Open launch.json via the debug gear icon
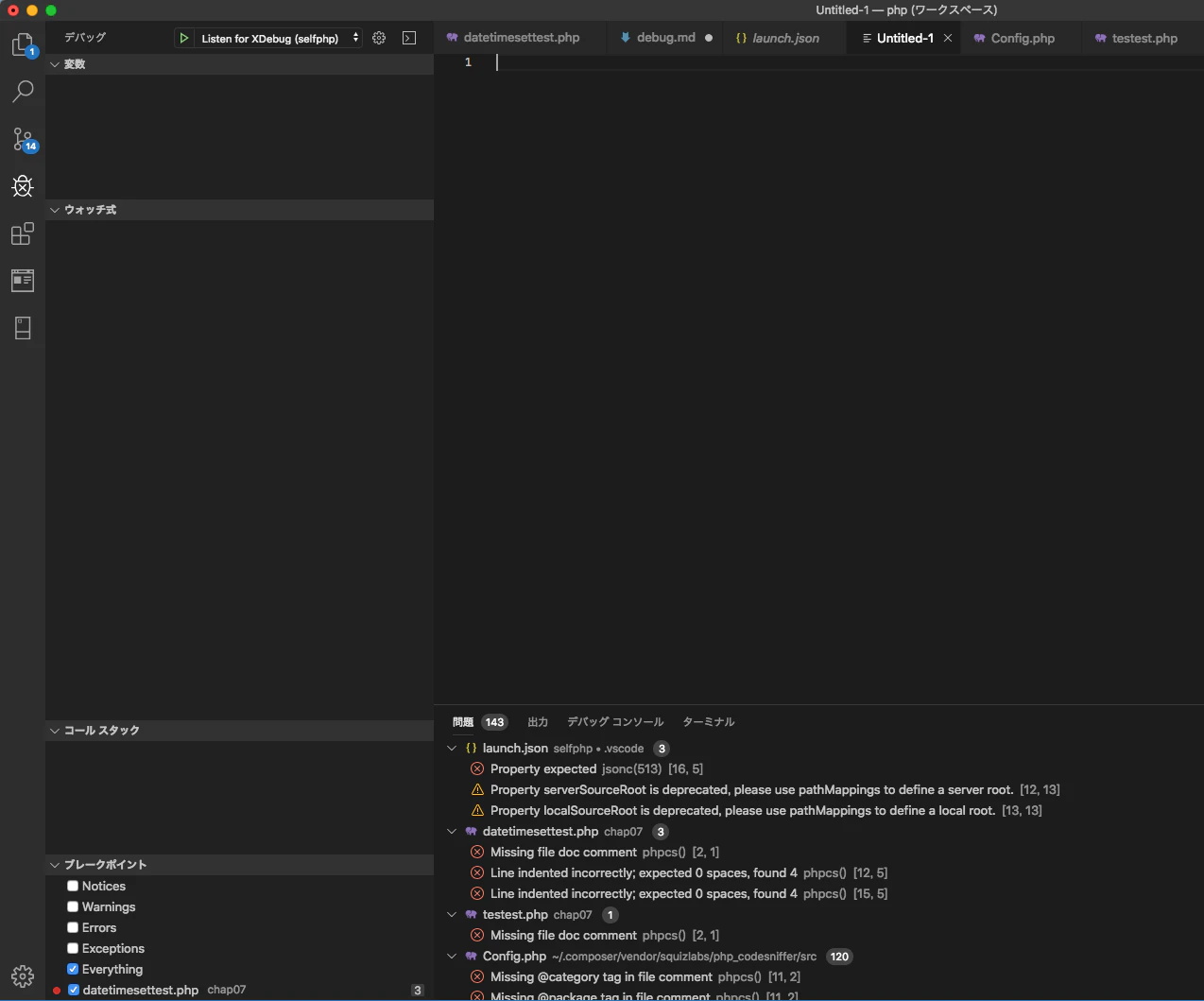1204x1001 pixels. [x=379, y=38]
